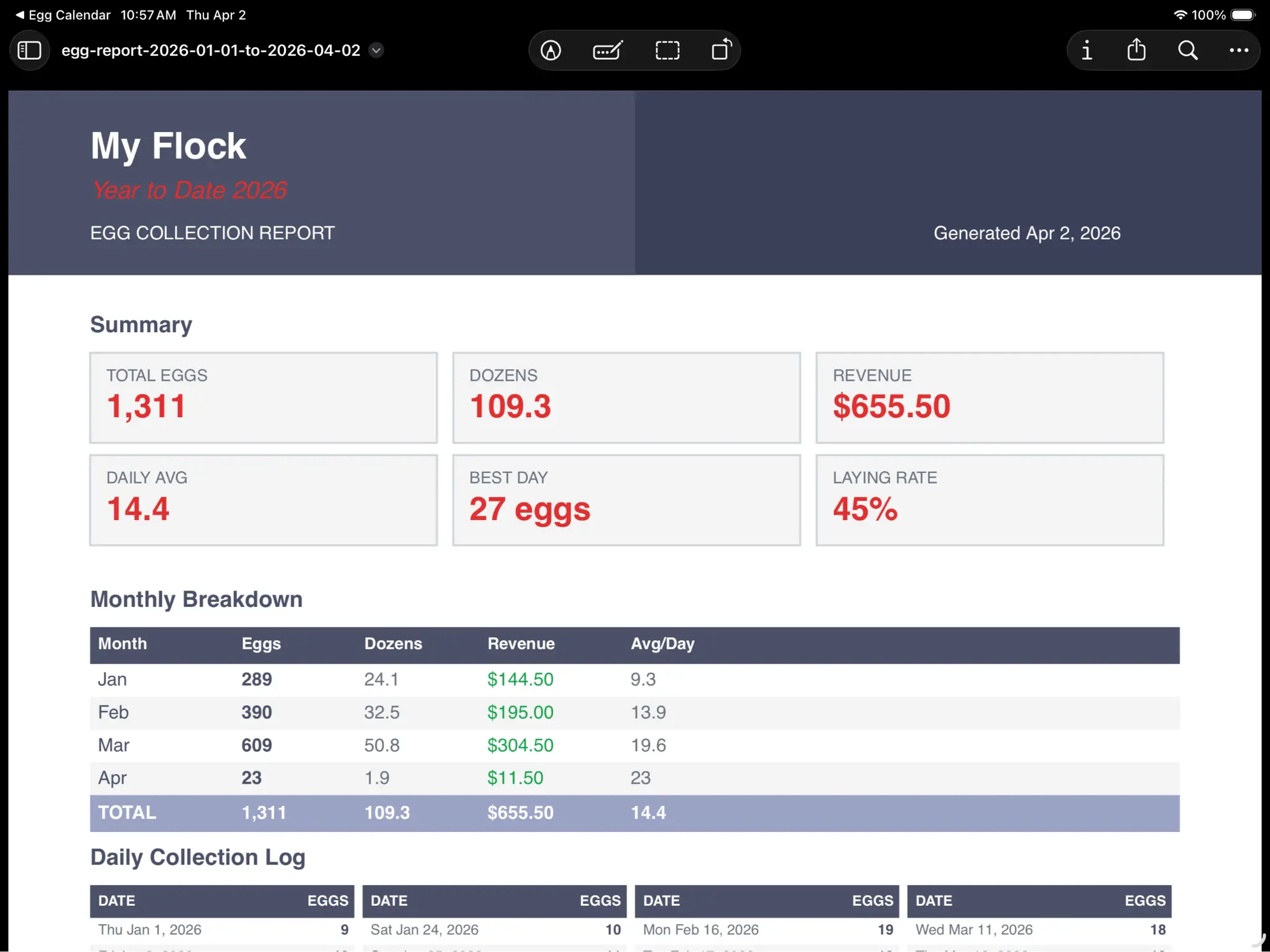1270x952 pixels.
Task: Tap the Markup pen tip icon
Action: click(550, 51)
